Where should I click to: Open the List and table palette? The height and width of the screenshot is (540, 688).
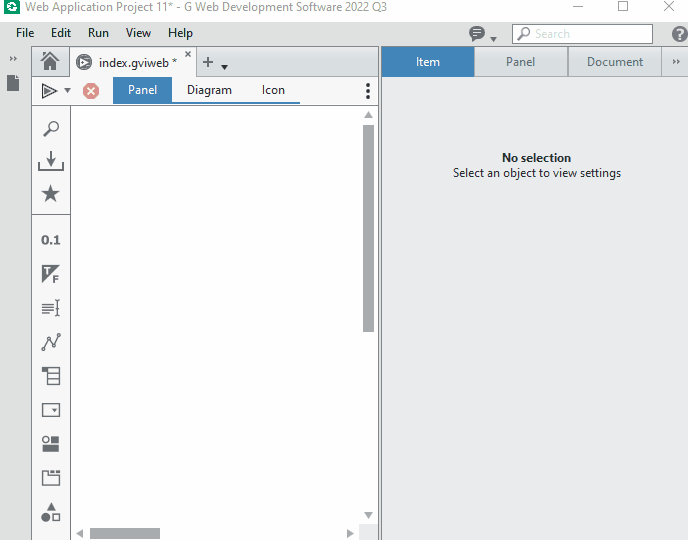click(x=51, y=376)
